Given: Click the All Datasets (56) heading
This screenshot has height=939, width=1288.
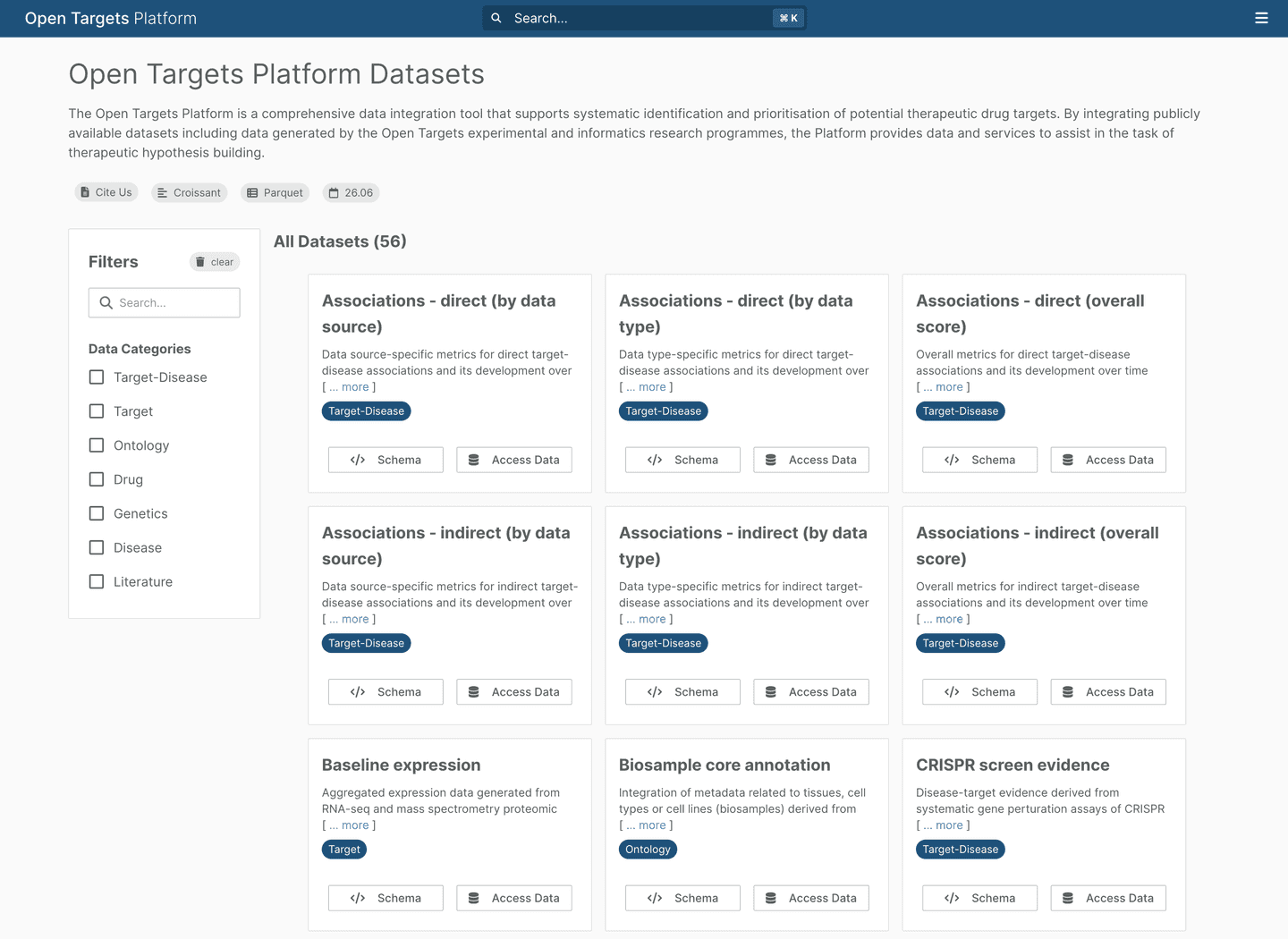Looking at the screenshot, I should pyautogui.click(x=340, y=241).
